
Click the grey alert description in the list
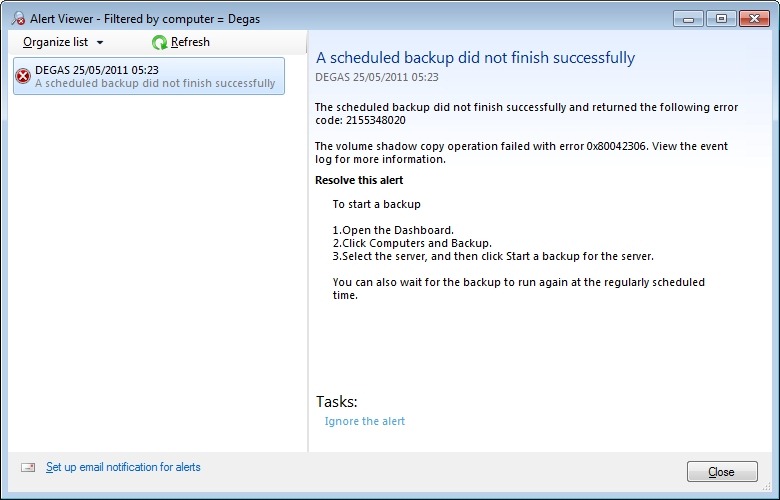coord(155,84)
